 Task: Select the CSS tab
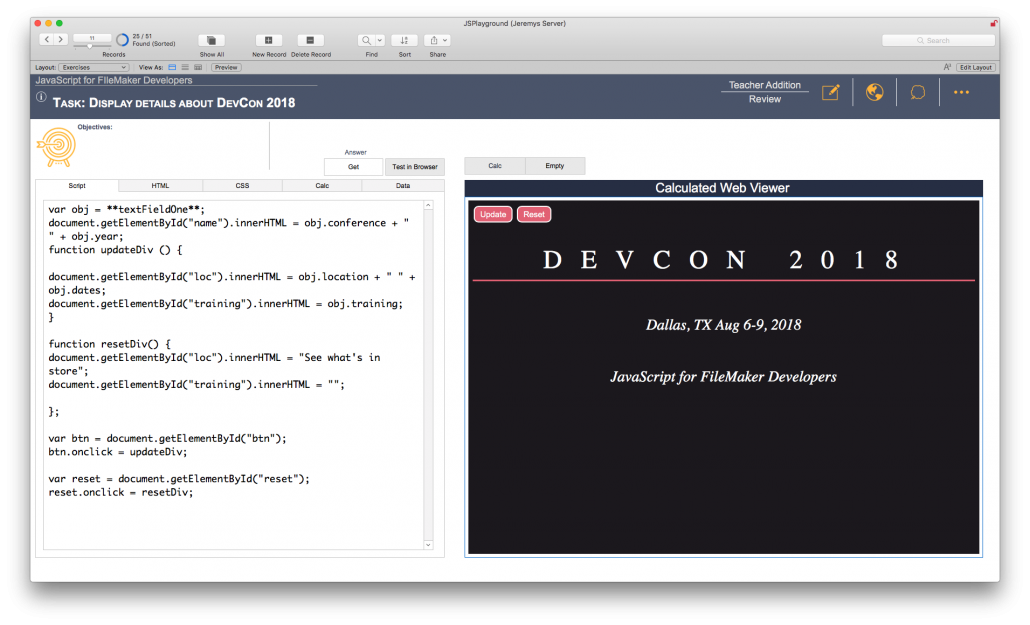click(240, 185)
